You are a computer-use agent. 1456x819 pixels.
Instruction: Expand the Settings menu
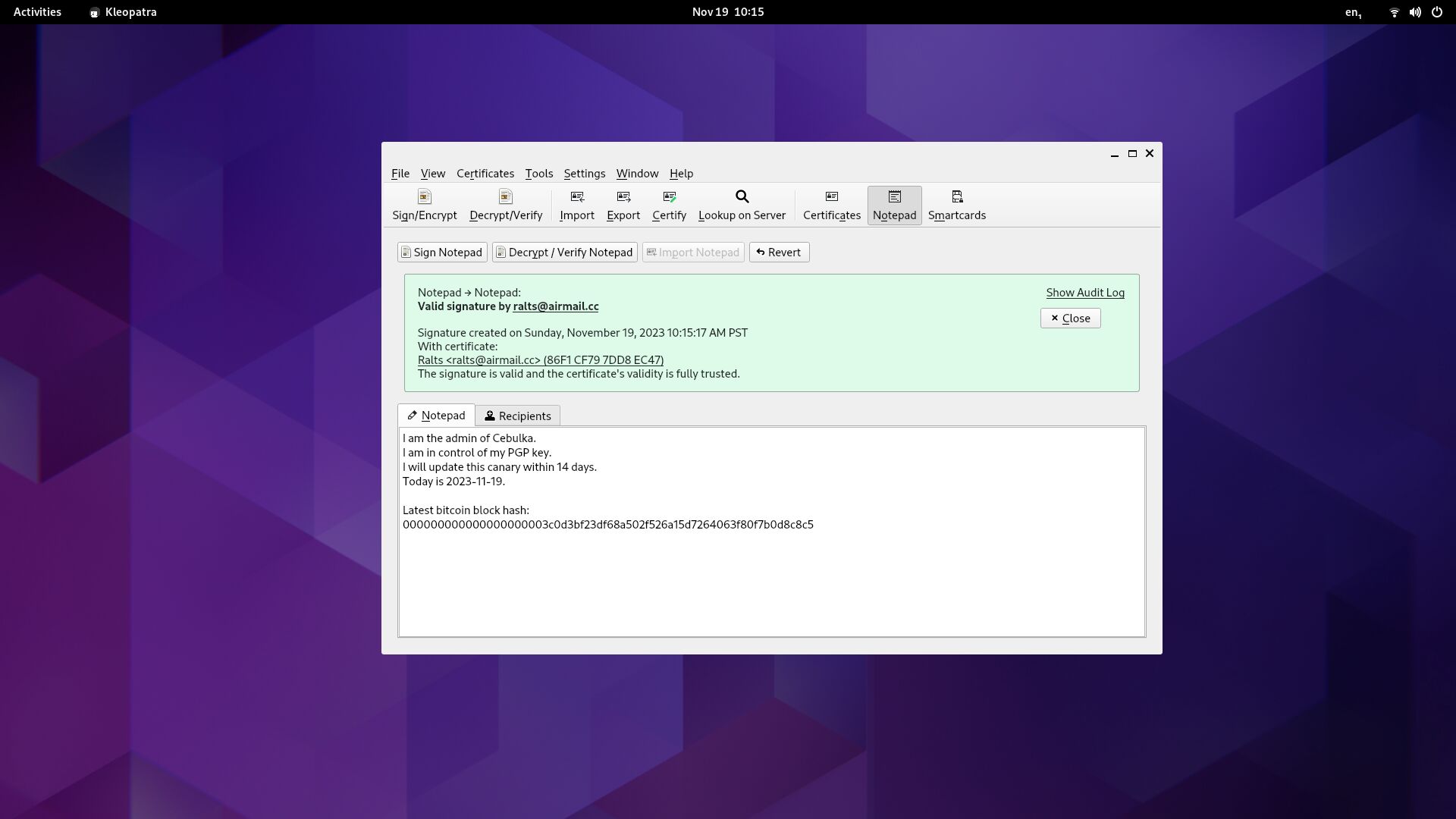[584, 173]
